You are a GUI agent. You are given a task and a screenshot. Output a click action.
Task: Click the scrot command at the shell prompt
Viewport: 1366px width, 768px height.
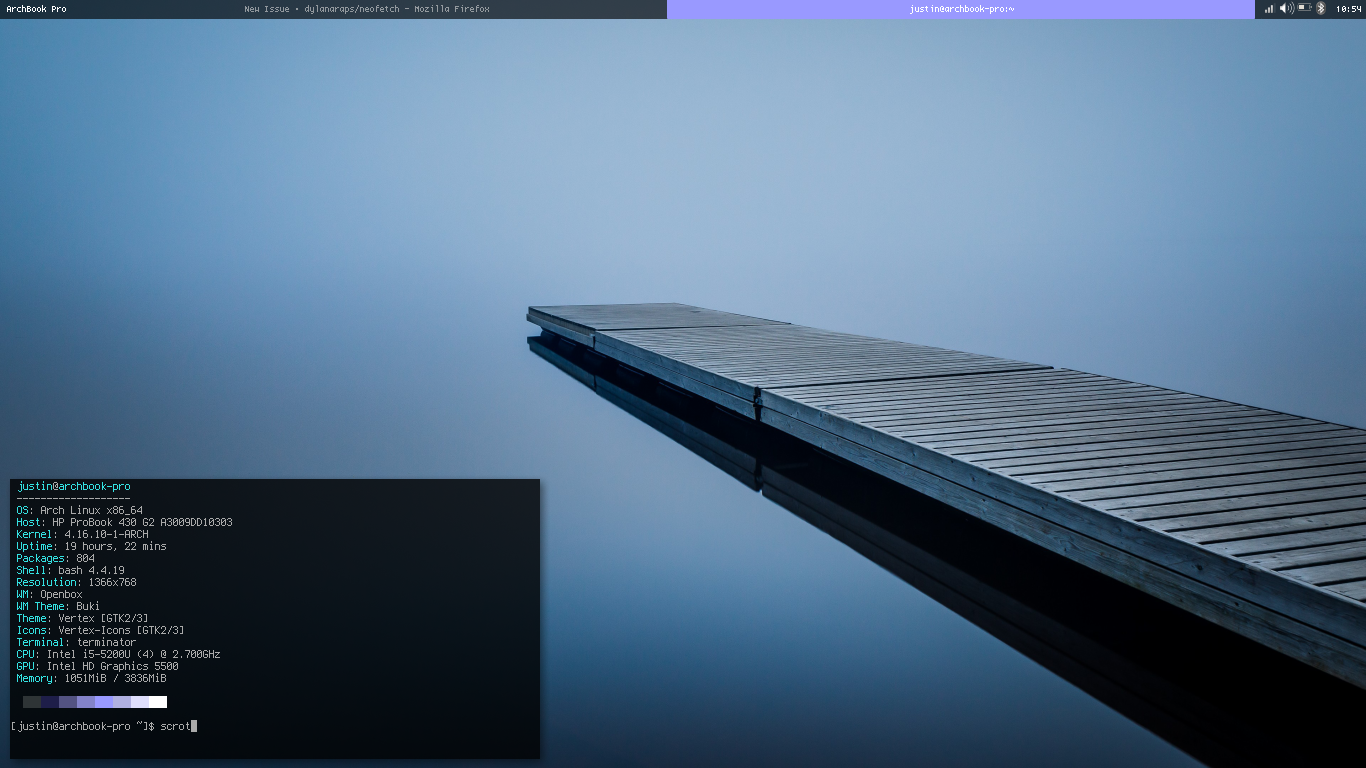[x=175, y=726]
